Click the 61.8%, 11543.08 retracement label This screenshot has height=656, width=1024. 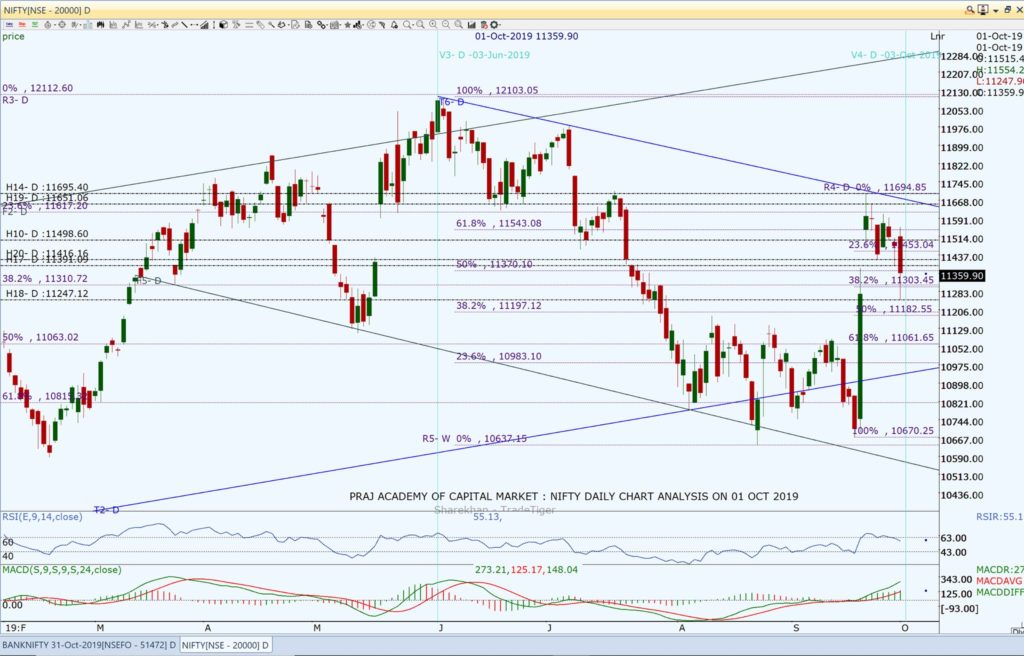498,223
